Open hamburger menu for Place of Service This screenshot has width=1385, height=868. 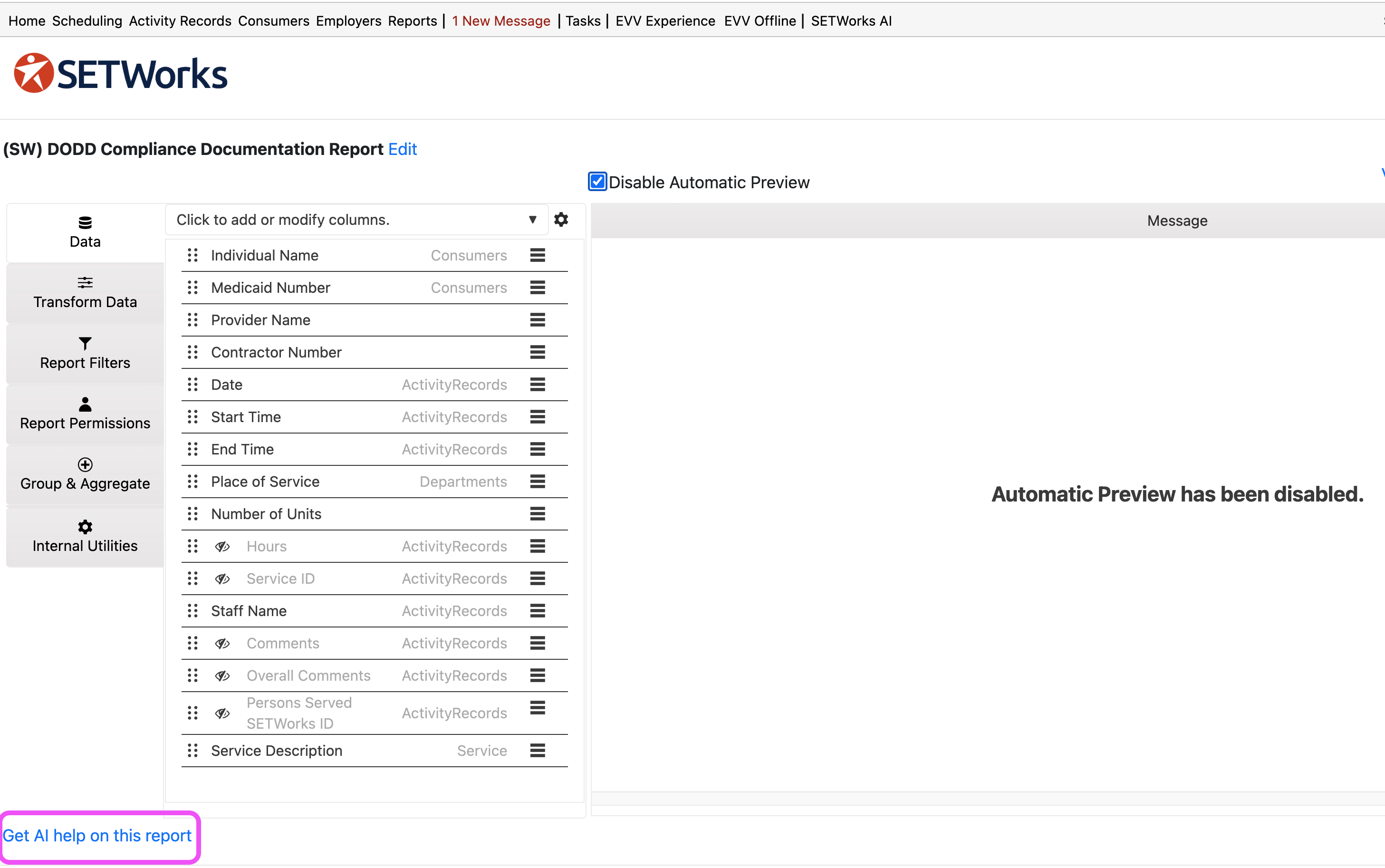click(x=537, y=481)
